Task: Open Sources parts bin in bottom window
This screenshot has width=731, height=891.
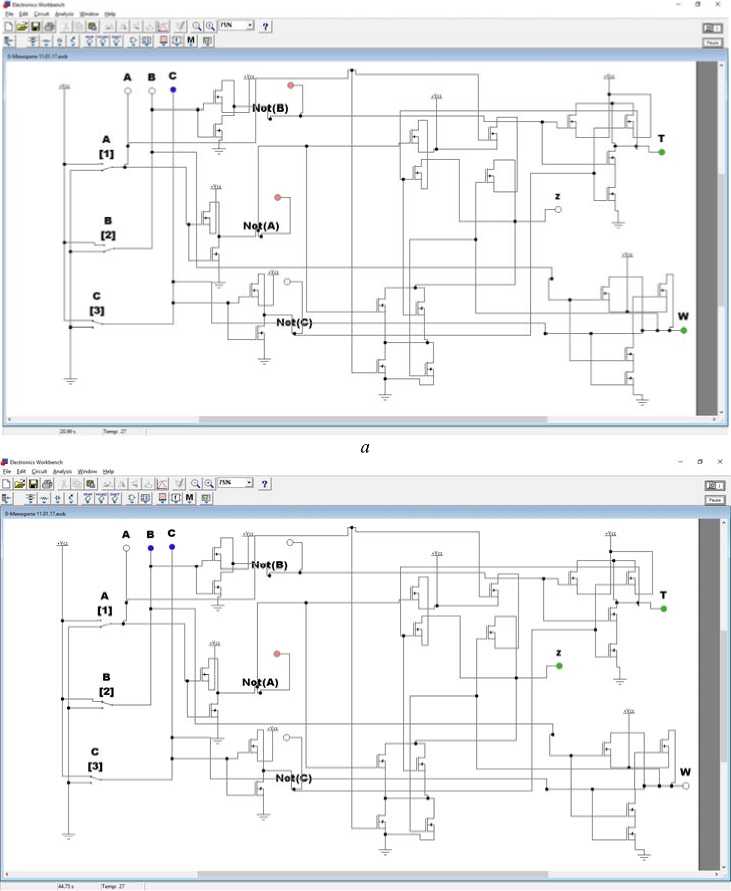Action: [x=30, y=498]
